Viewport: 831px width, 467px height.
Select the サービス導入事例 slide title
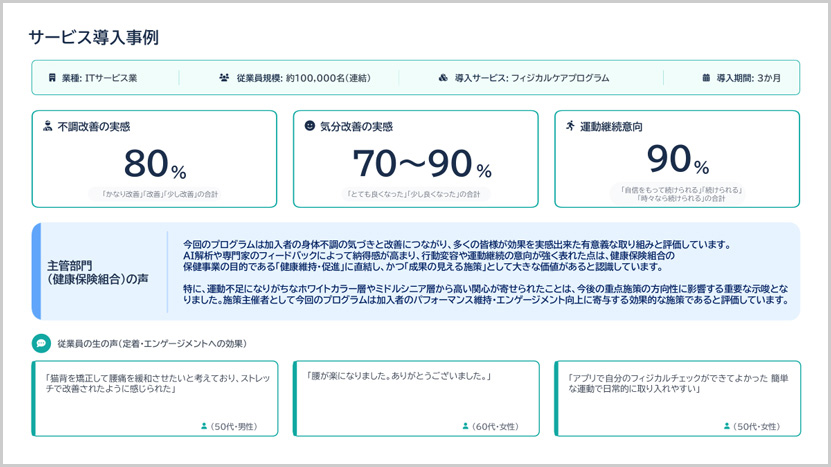click(x=93, y=37)
